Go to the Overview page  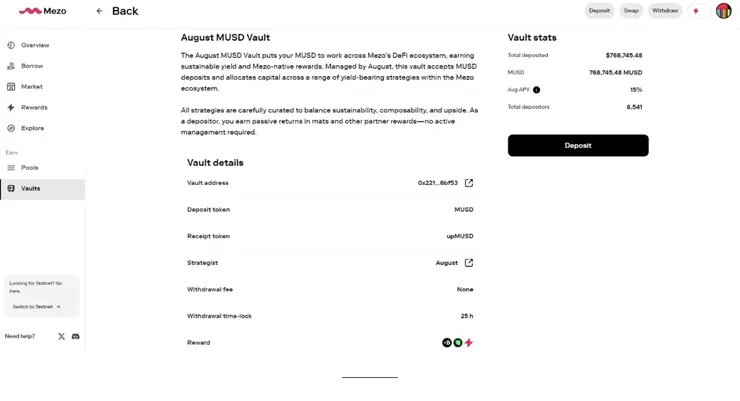[35, 45]
